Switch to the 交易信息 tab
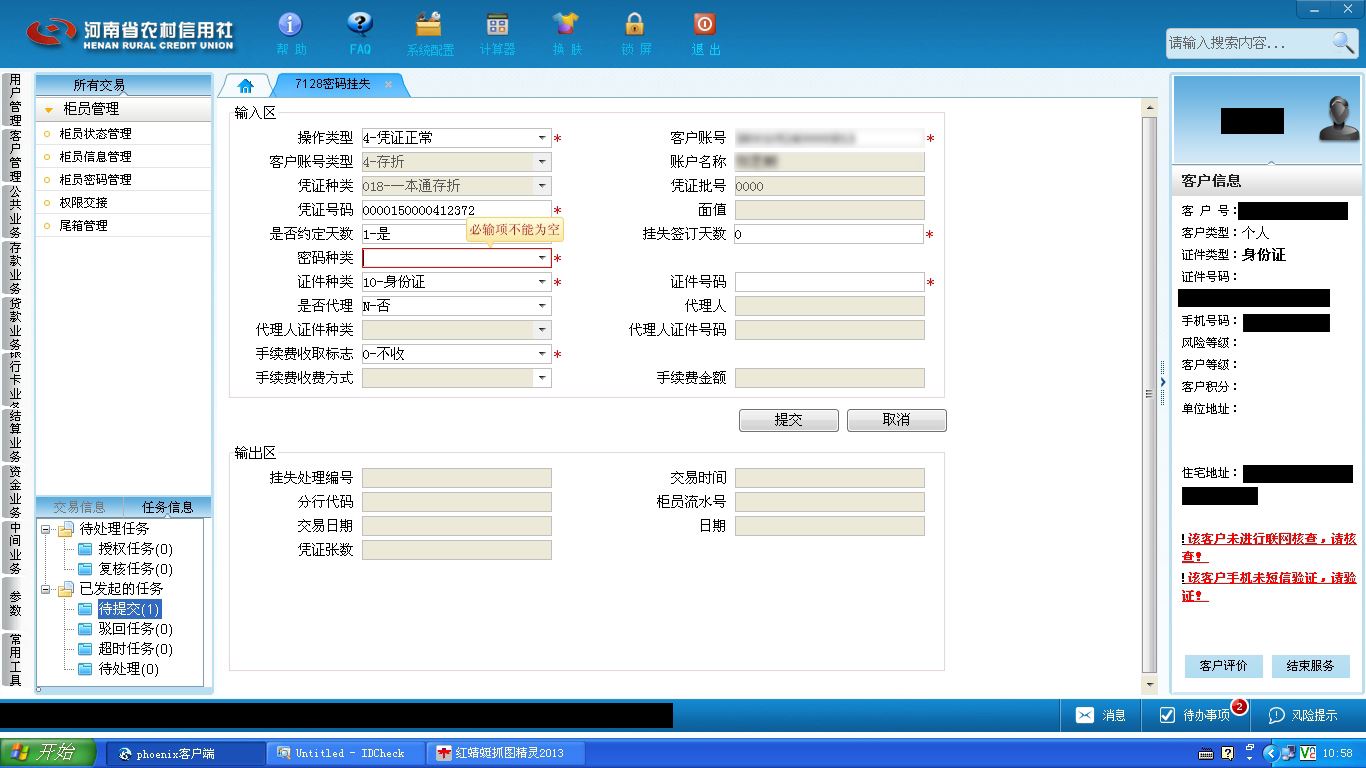This screenshot has height=768, width=1366. [x=79, y=507]
